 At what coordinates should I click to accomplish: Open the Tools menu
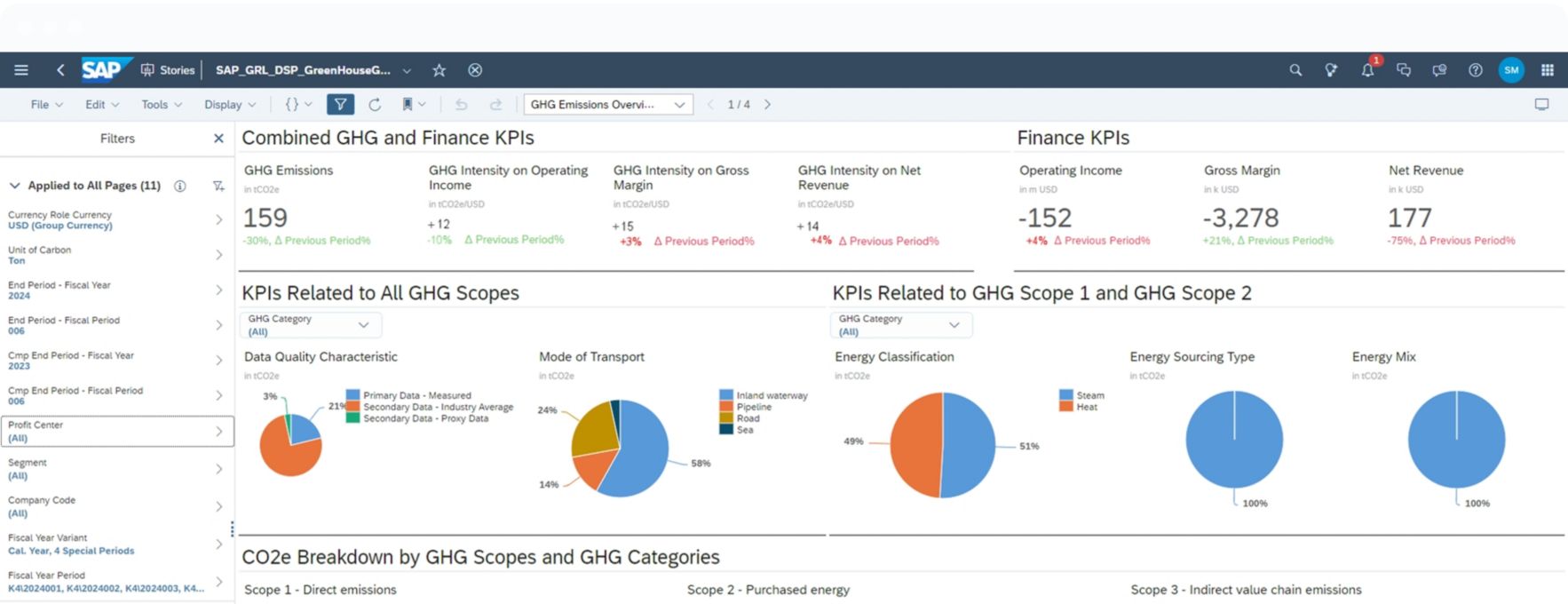[x=161, y=105]
